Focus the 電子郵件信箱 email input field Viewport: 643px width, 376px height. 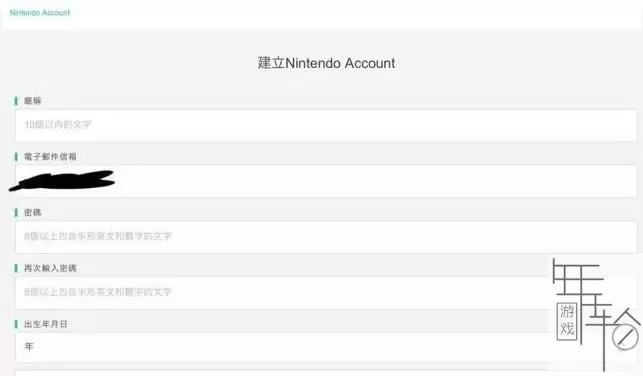[x=326, y=181]
